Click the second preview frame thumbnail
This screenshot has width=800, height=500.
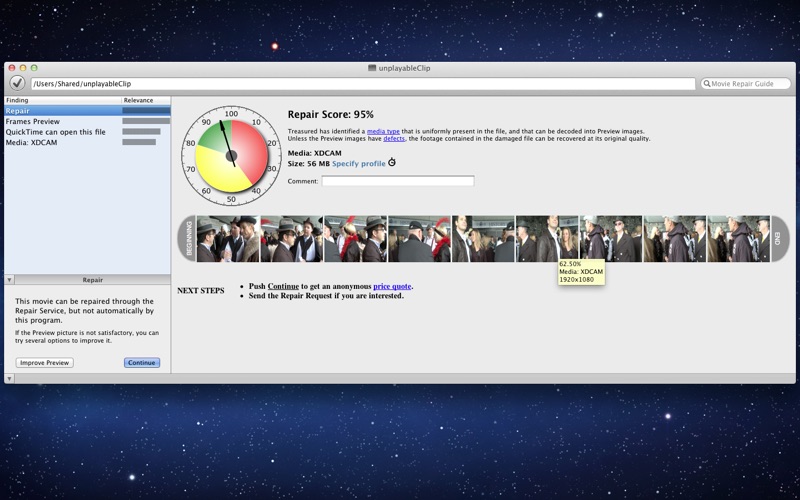292,239
